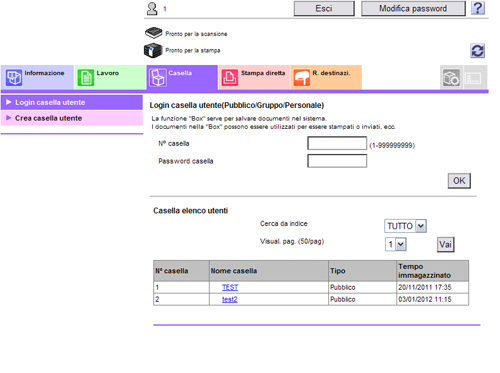Open the TEST box link
Screen dimensions: 500x373
[x=230, y=287]
